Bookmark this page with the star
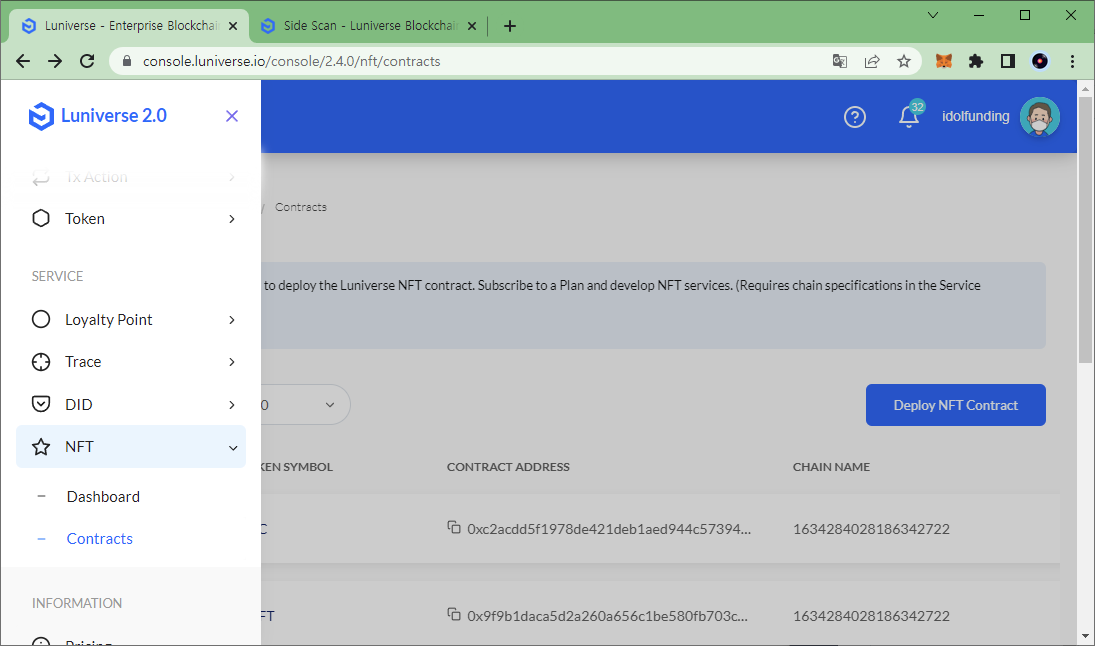Screen dimensions: 1095x646 click(x=904, y=61)
